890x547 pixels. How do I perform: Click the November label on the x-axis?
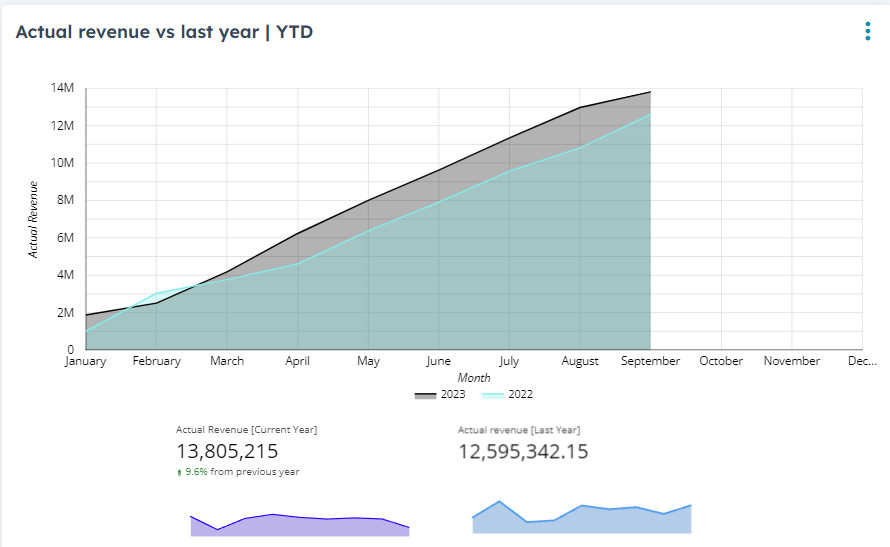click(x=792, y=361)
